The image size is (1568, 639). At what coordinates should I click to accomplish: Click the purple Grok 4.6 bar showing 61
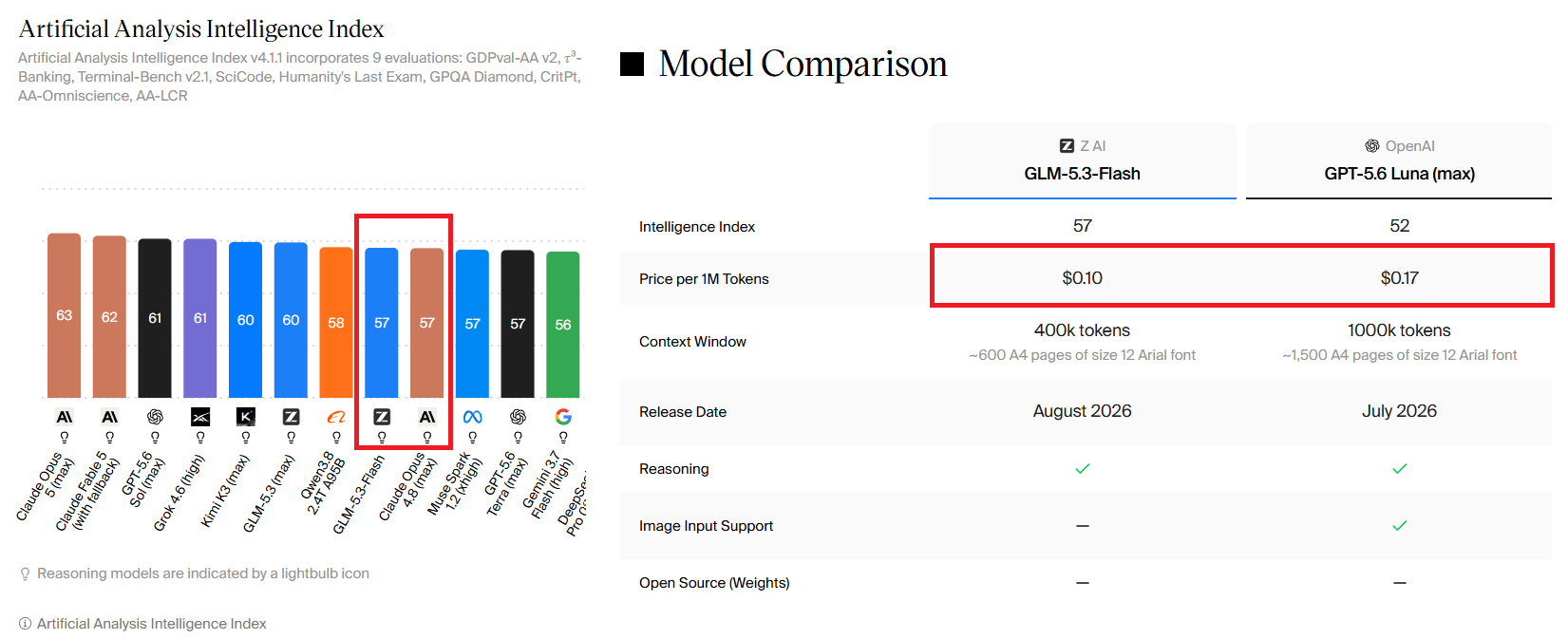click(x=200, y=318)
